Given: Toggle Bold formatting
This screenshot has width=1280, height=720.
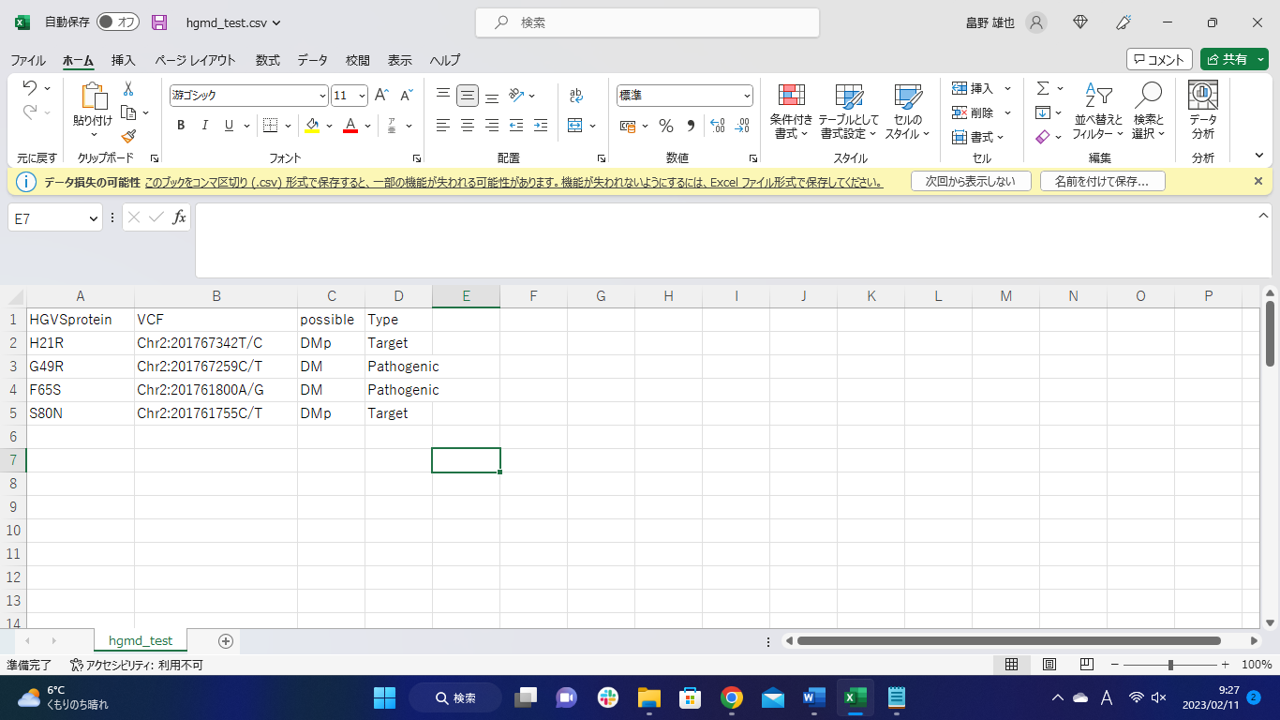Looking at the screenshot, I should 181,126.
